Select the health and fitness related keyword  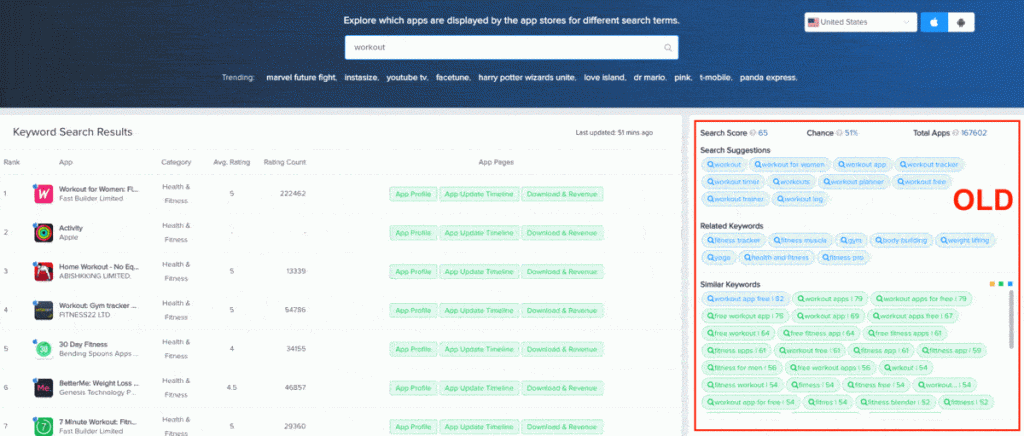776,257
